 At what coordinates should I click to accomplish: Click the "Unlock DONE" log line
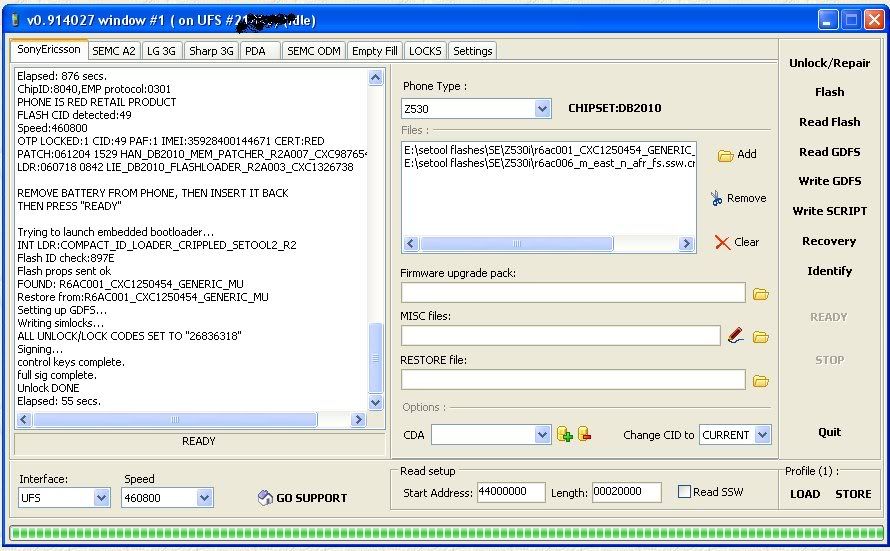pos(48,388)
